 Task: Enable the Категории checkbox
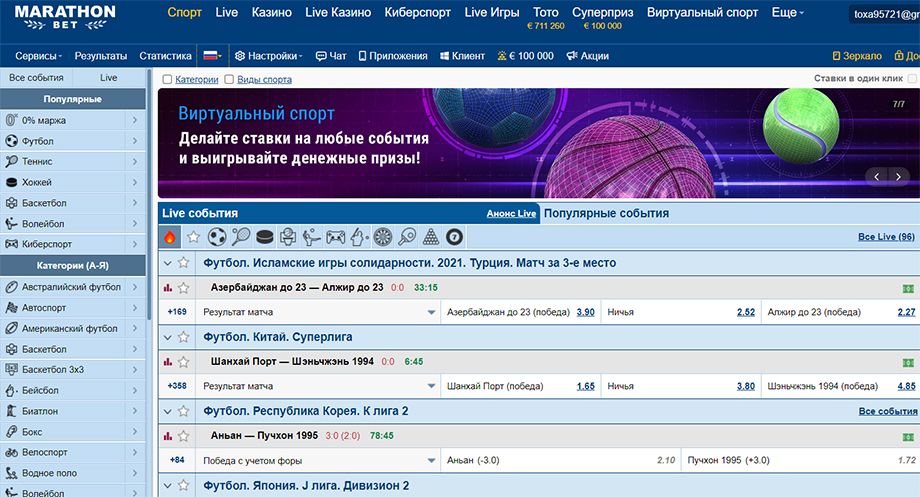tap(167, 78)
